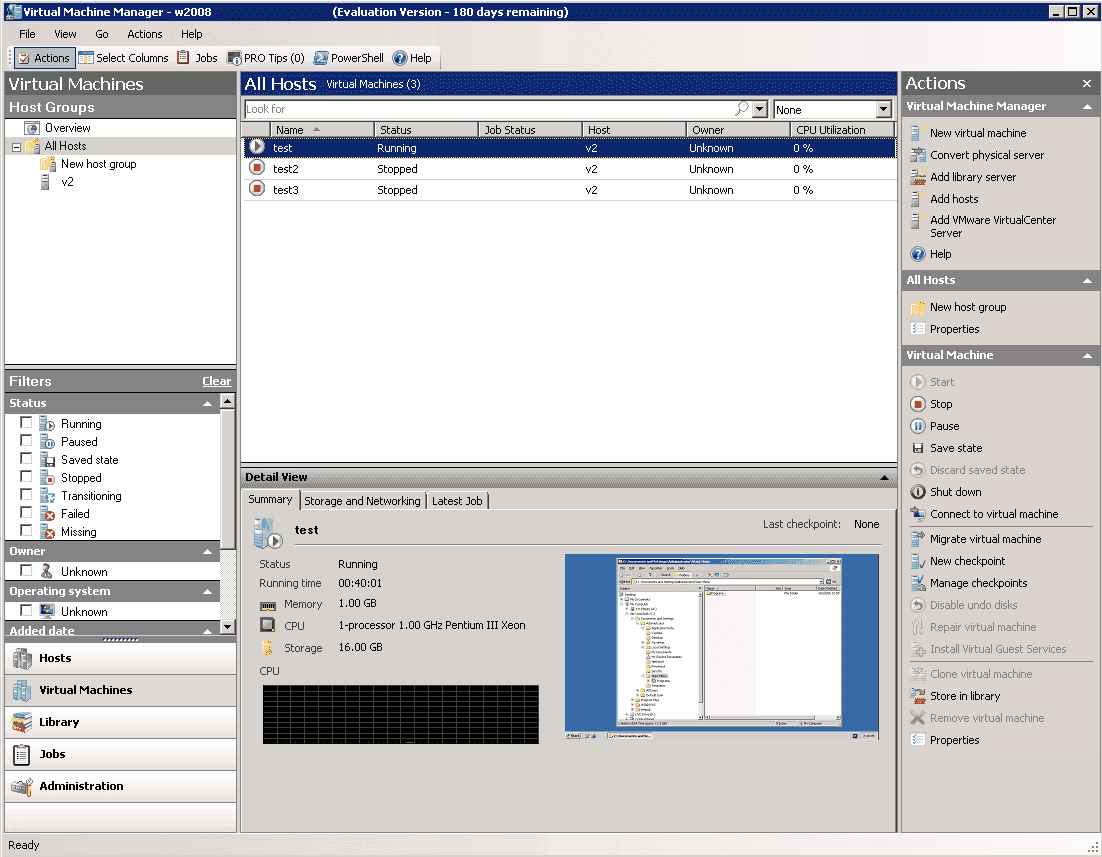Go to the Jobs view
The height and width of the screenshot is (857, 1102).
[121, 754]
